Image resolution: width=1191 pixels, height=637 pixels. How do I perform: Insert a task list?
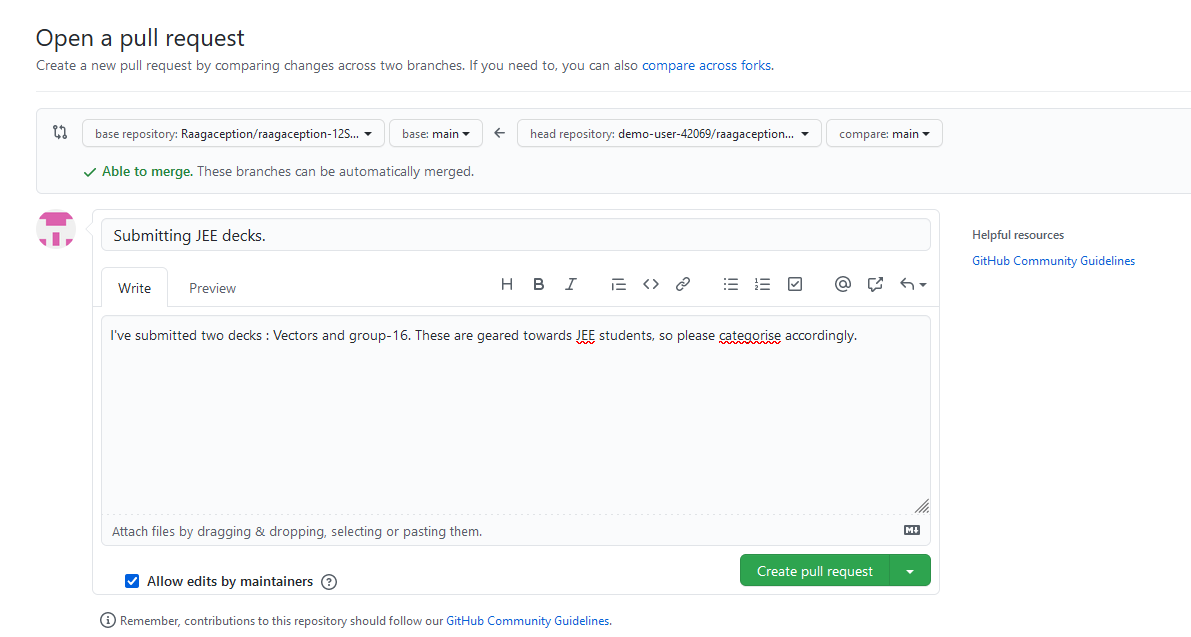795,285
